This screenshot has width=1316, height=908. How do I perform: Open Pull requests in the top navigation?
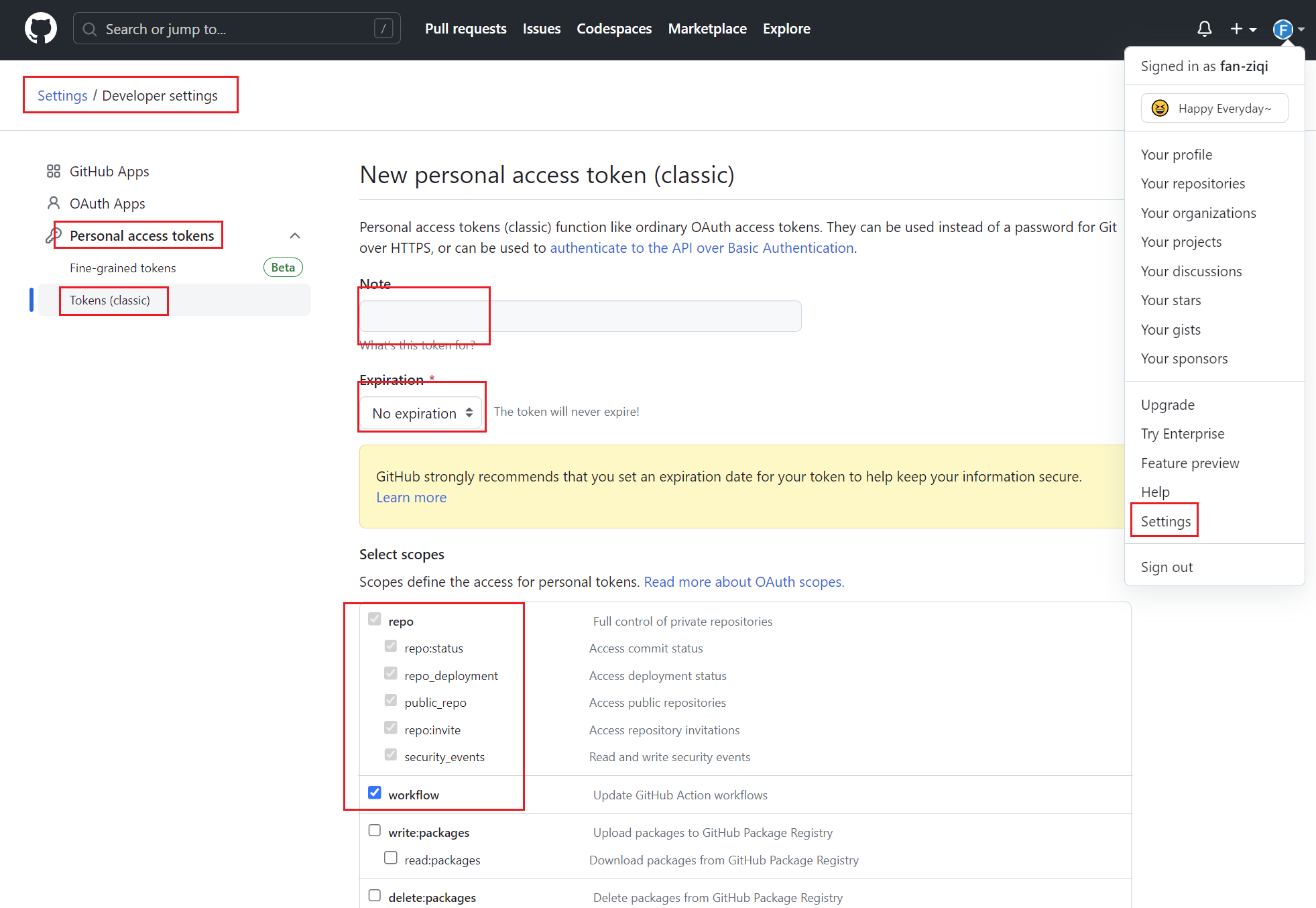(x=466, y=29)
